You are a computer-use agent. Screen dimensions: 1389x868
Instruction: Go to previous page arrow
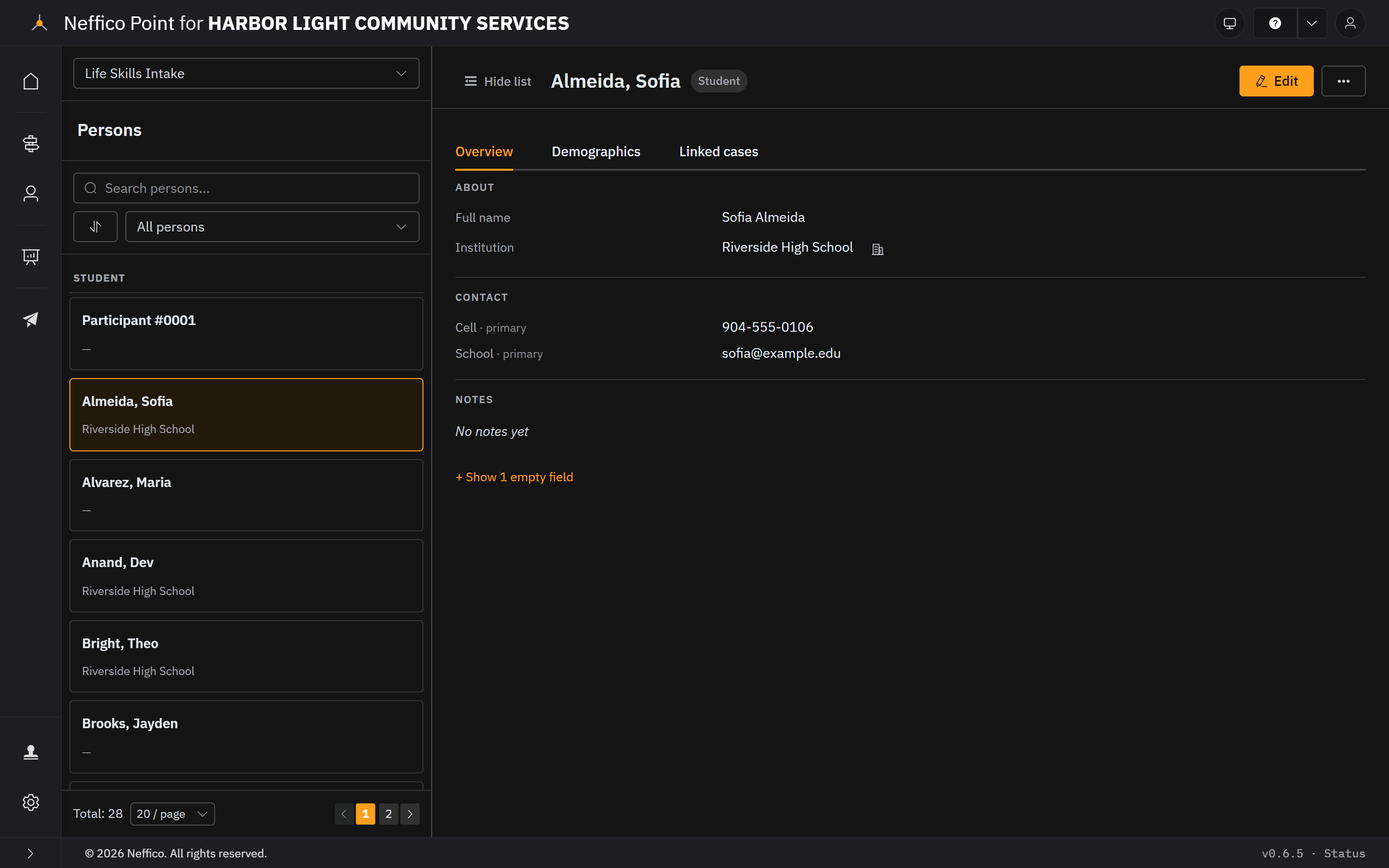[344, 814]
